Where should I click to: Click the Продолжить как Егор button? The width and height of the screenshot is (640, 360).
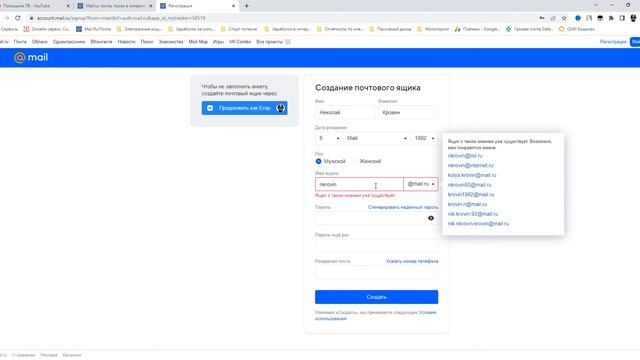tap(244, 108)
